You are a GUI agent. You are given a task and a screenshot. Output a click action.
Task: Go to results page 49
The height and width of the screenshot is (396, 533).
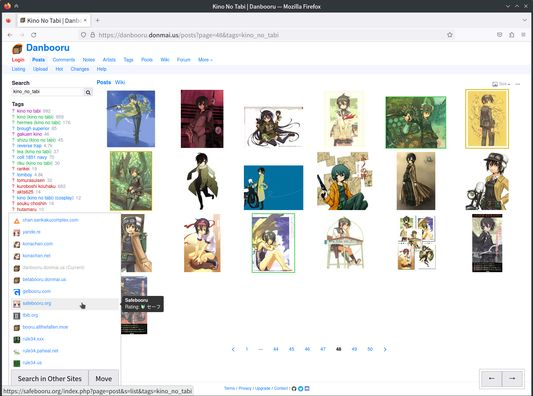pyautogui.click(x=354, y=349)
